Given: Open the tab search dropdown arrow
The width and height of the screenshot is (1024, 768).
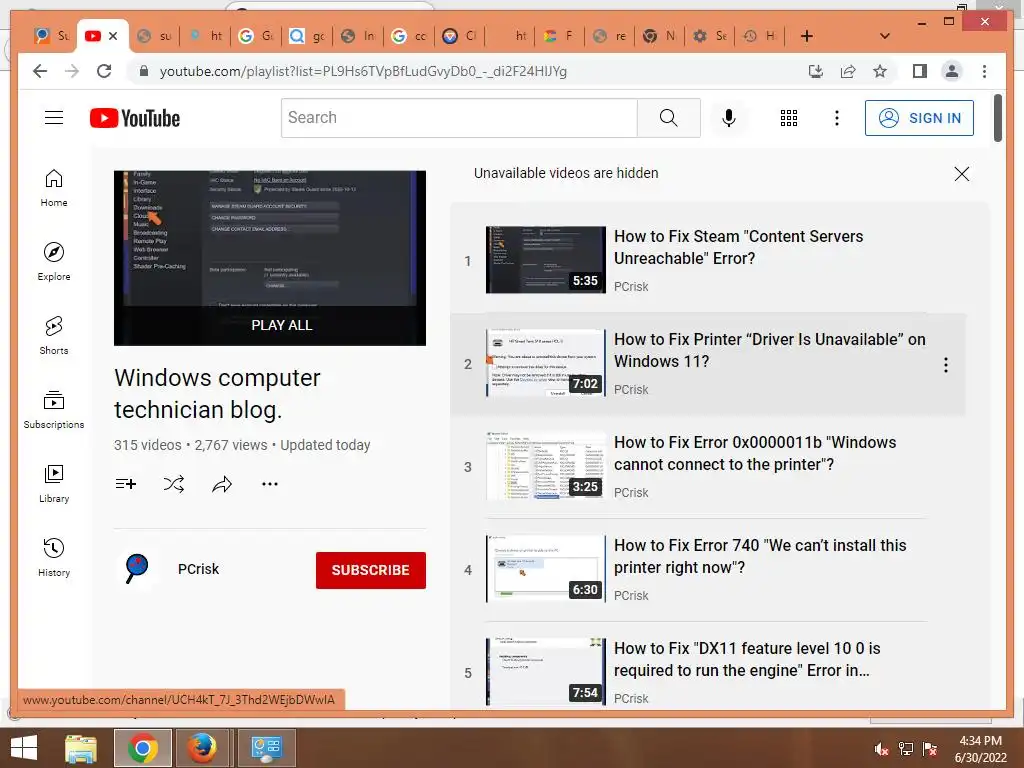Looking at the screenshot, I should coord(885,36).
